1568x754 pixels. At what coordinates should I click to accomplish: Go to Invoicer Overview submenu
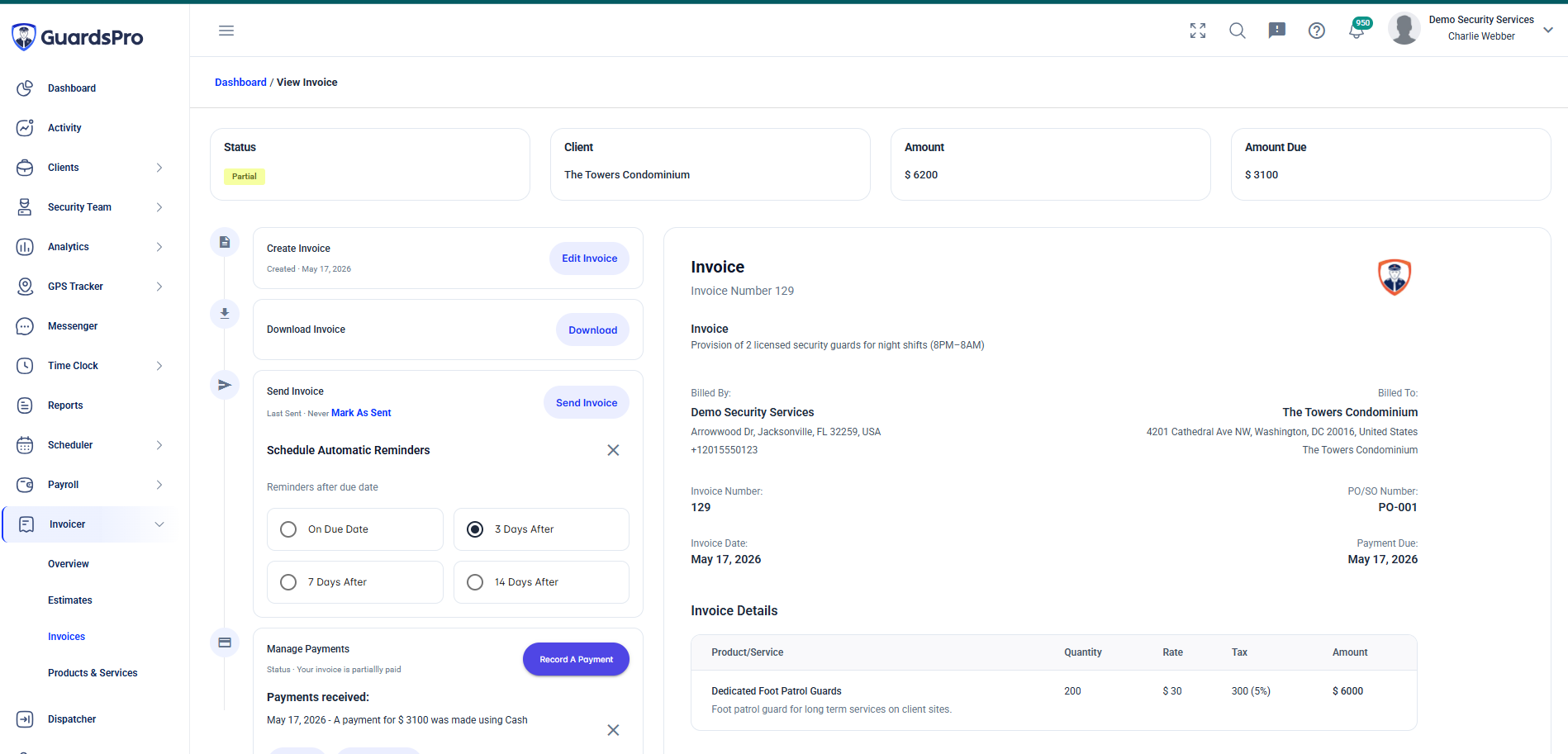[x=69, y=564]
